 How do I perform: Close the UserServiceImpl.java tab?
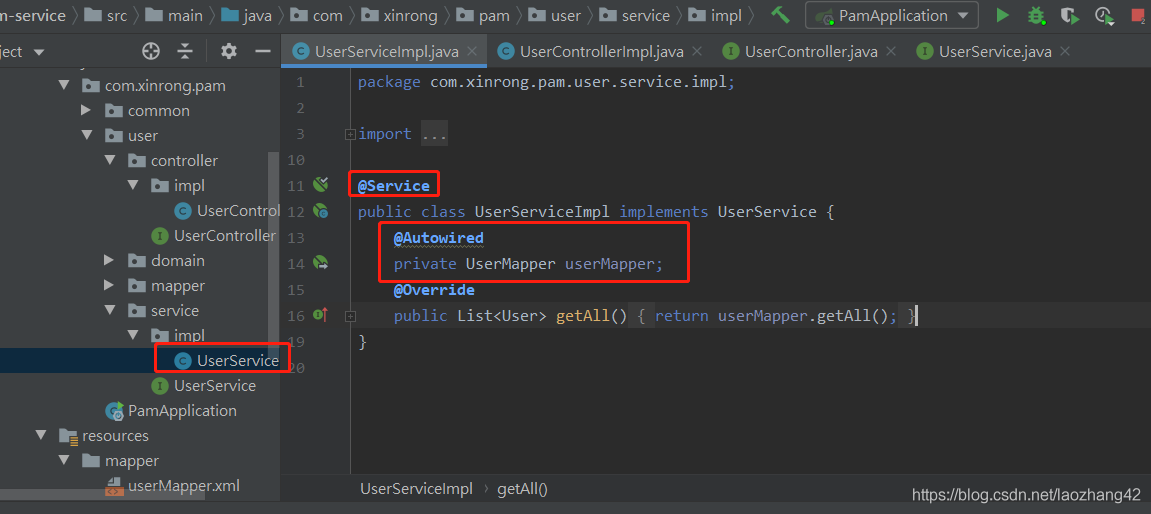coord(472,51)
